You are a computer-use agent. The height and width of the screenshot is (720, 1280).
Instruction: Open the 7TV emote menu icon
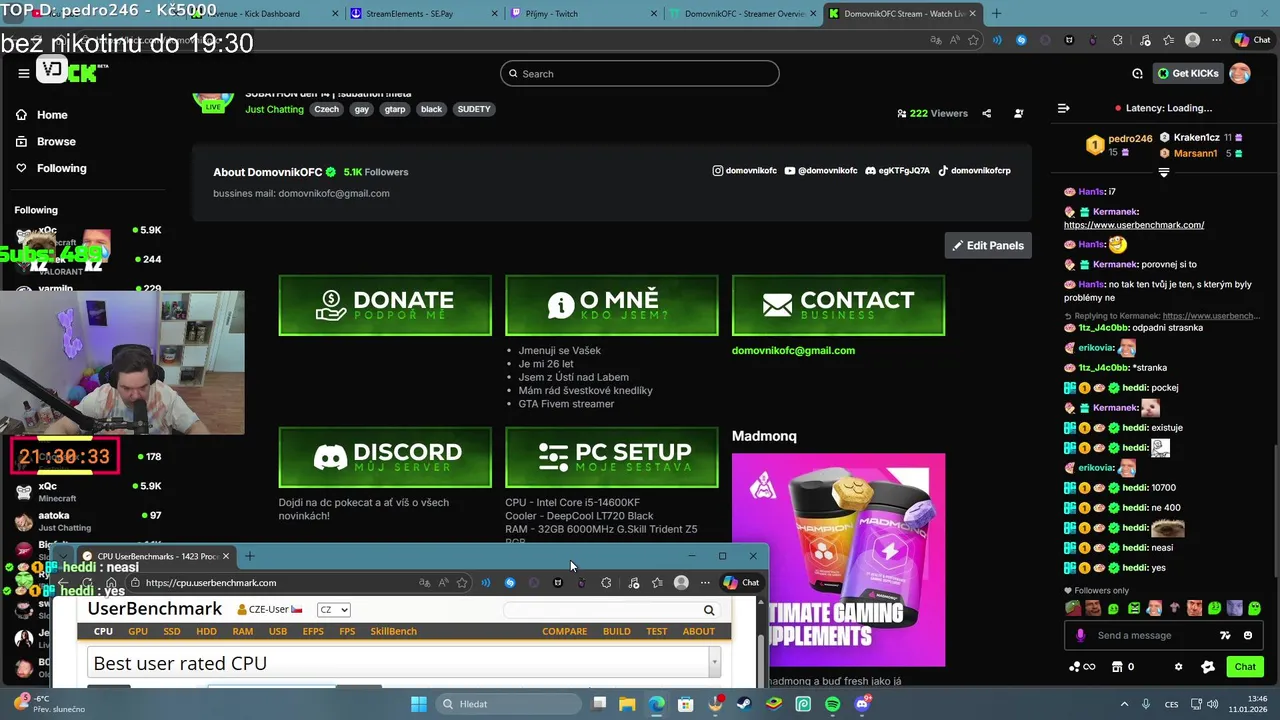click(x=1225, y=635)
